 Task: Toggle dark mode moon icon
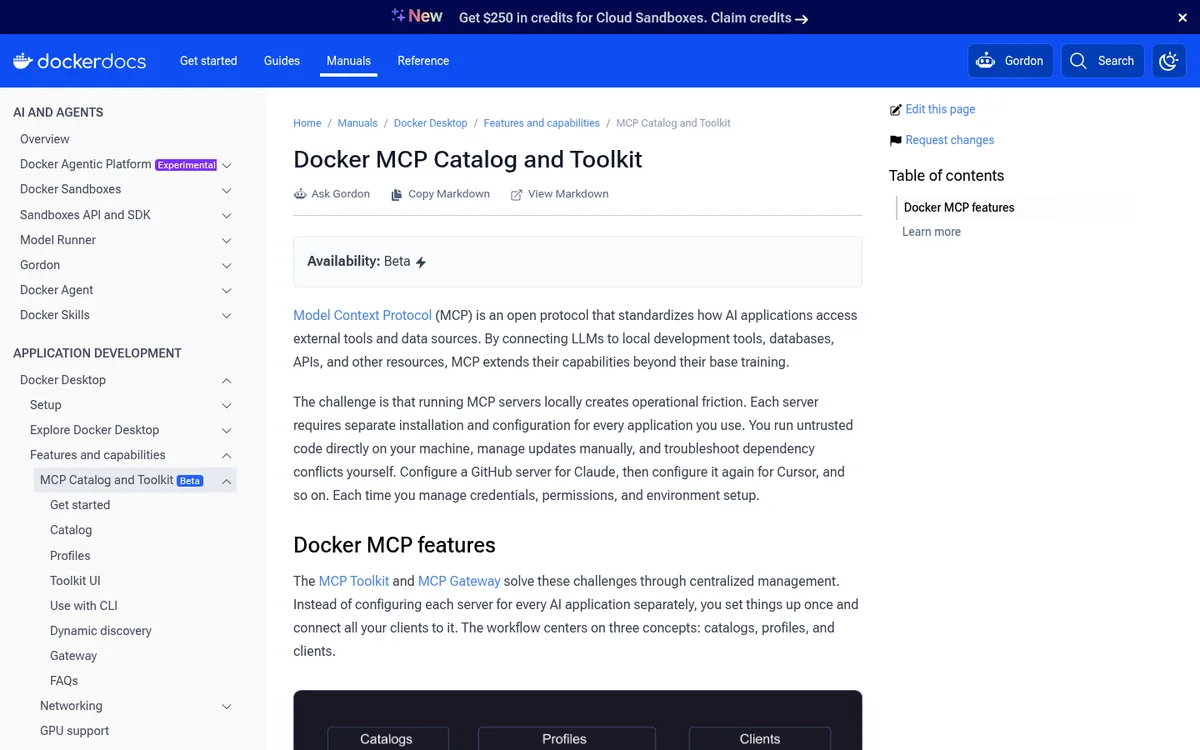[x=1169, y=61]
